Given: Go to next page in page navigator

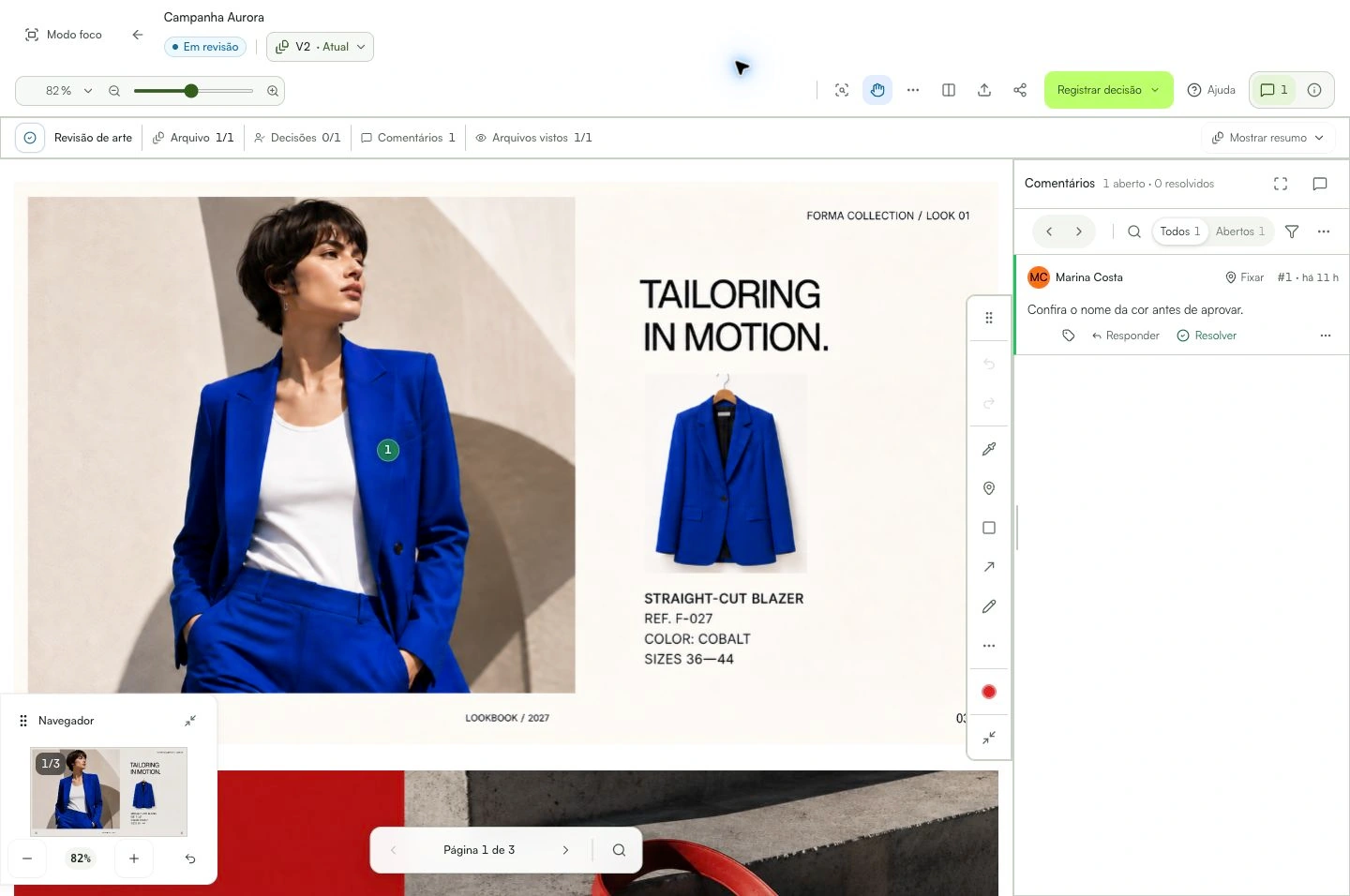Looking at the screenshot, I should [x=565, y=850].
